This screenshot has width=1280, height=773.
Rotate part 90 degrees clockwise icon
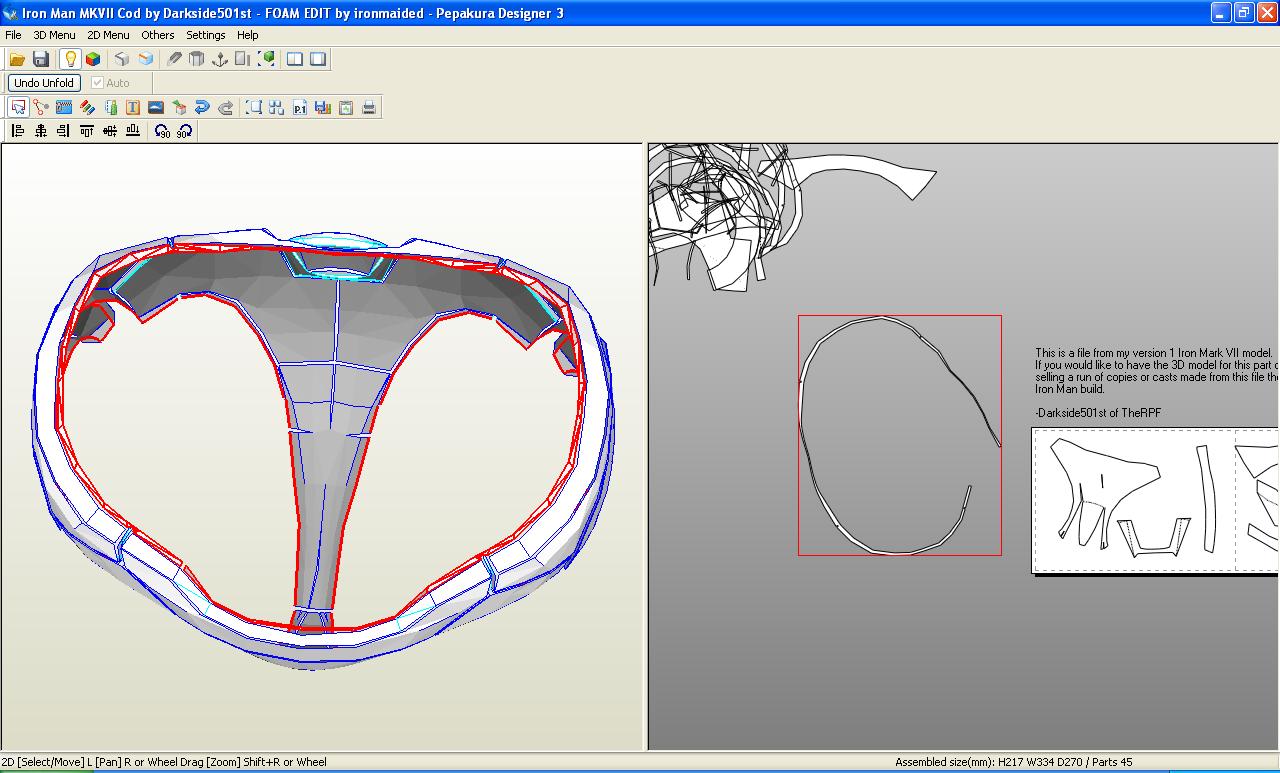pyautogui.click(x=185, y=131)
